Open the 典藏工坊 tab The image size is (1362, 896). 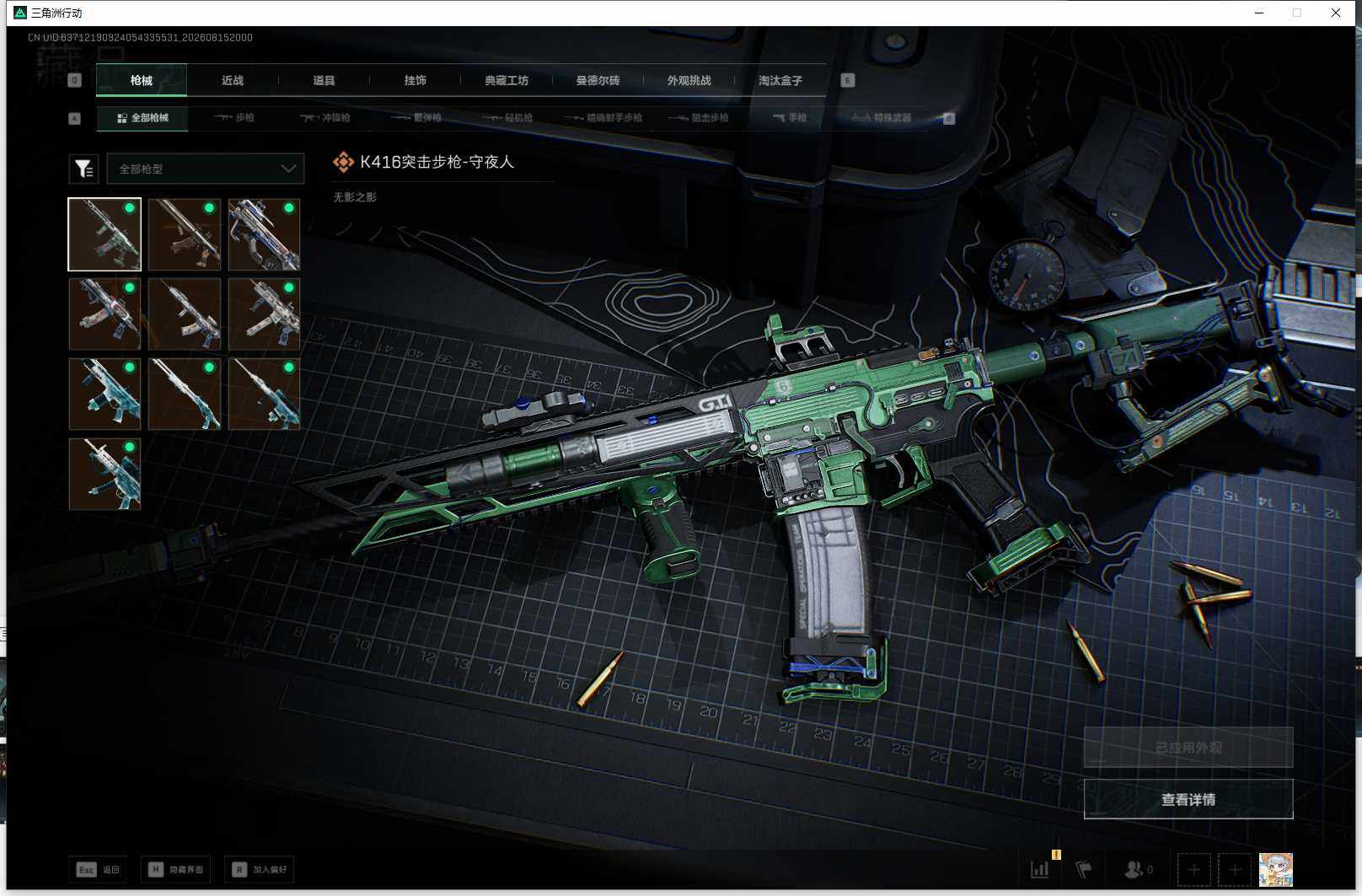tap(507, 81)
